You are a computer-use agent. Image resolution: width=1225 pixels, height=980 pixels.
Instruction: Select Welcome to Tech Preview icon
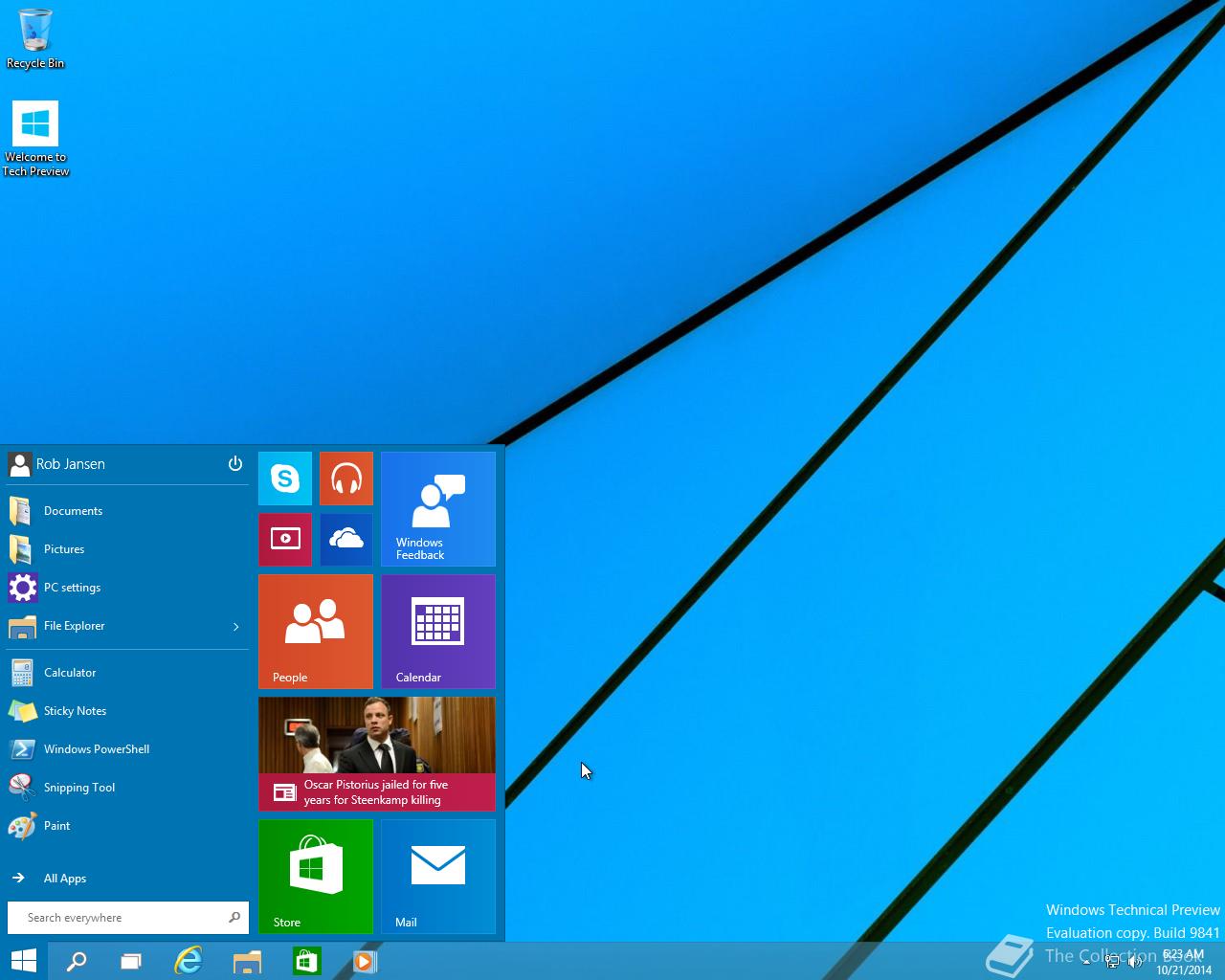(x=35, y=140)
